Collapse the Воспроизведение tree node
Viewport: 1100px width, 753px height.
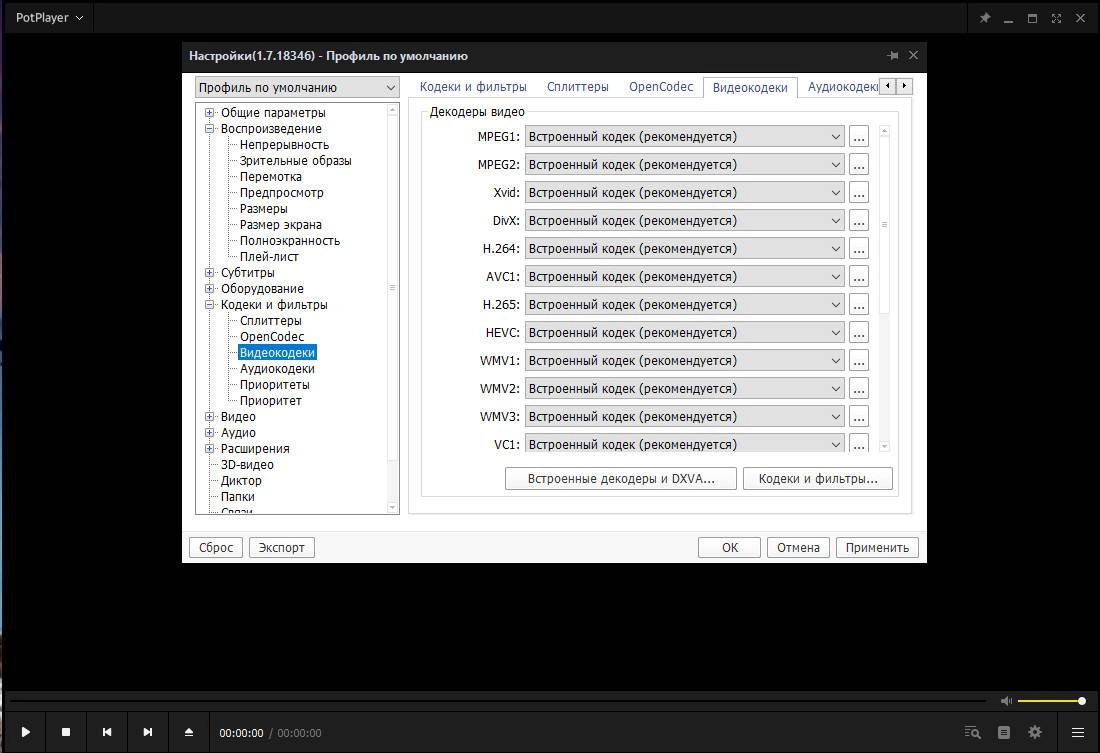(x=209, y=128)
